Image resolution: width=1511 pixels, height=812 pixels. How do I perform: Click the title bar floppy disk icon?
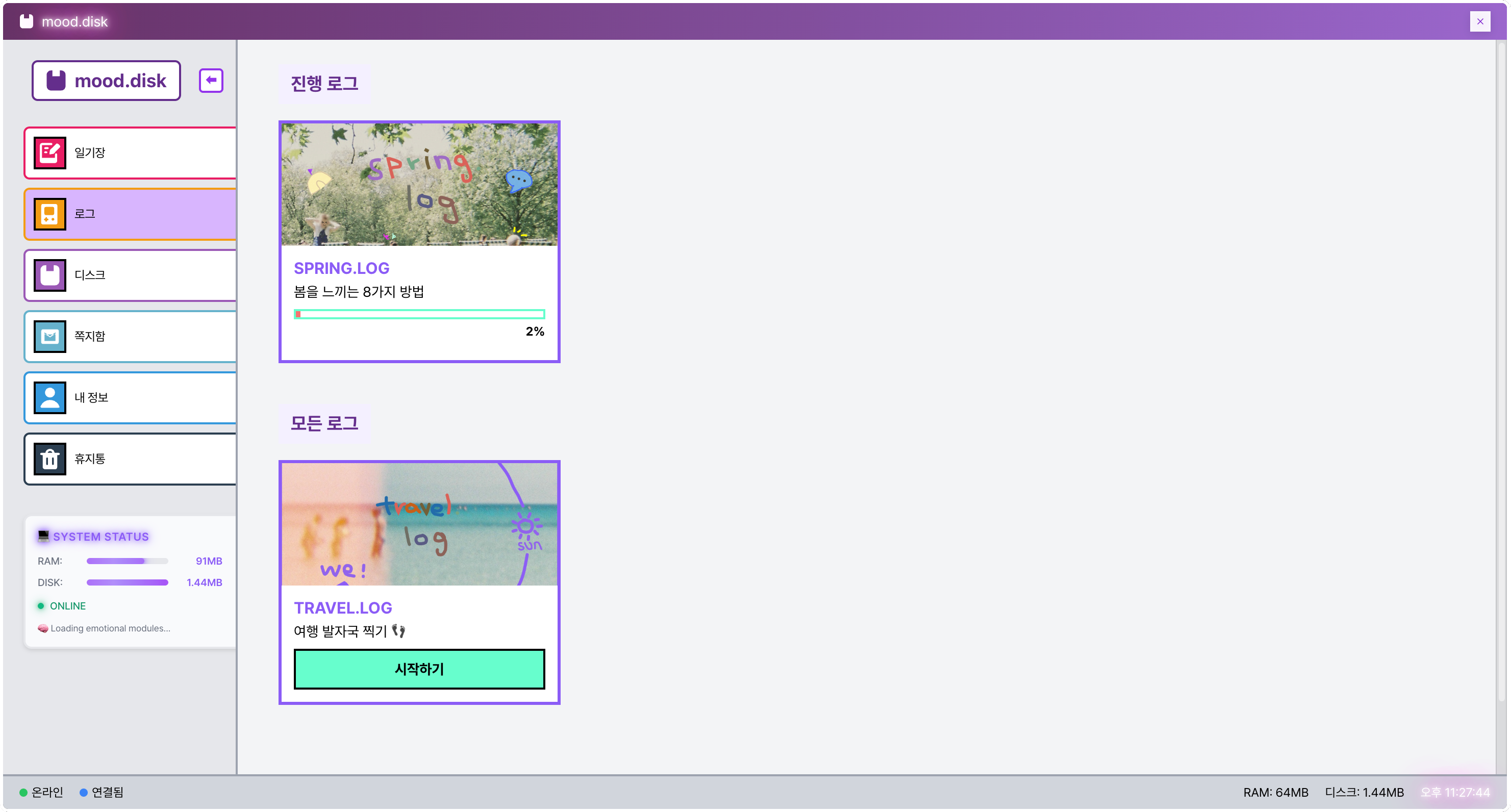pos(27,22)
